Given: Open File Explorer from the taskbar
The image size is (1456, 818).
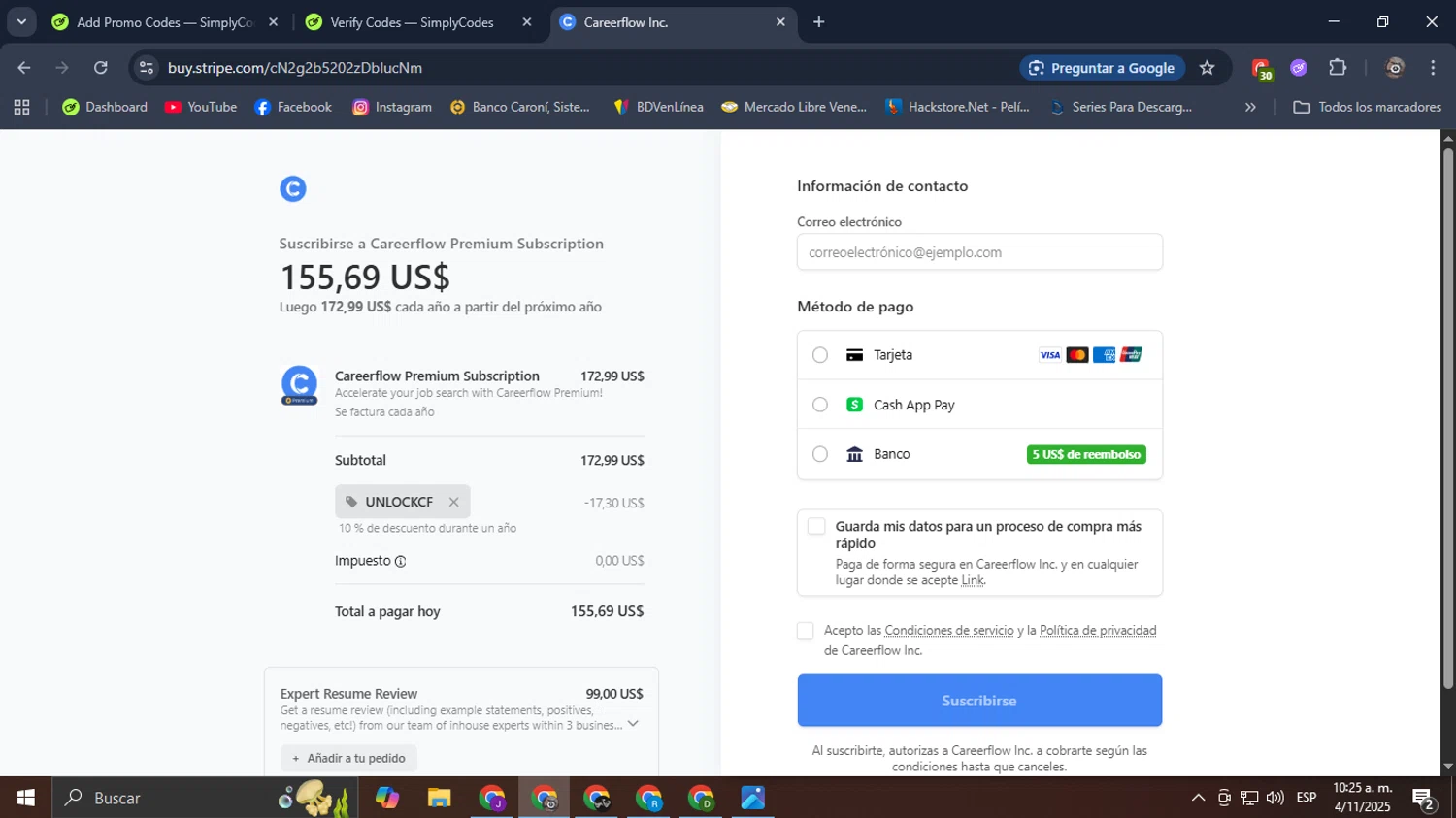Looking at the screenshot, I should click(x=439, y=798).
